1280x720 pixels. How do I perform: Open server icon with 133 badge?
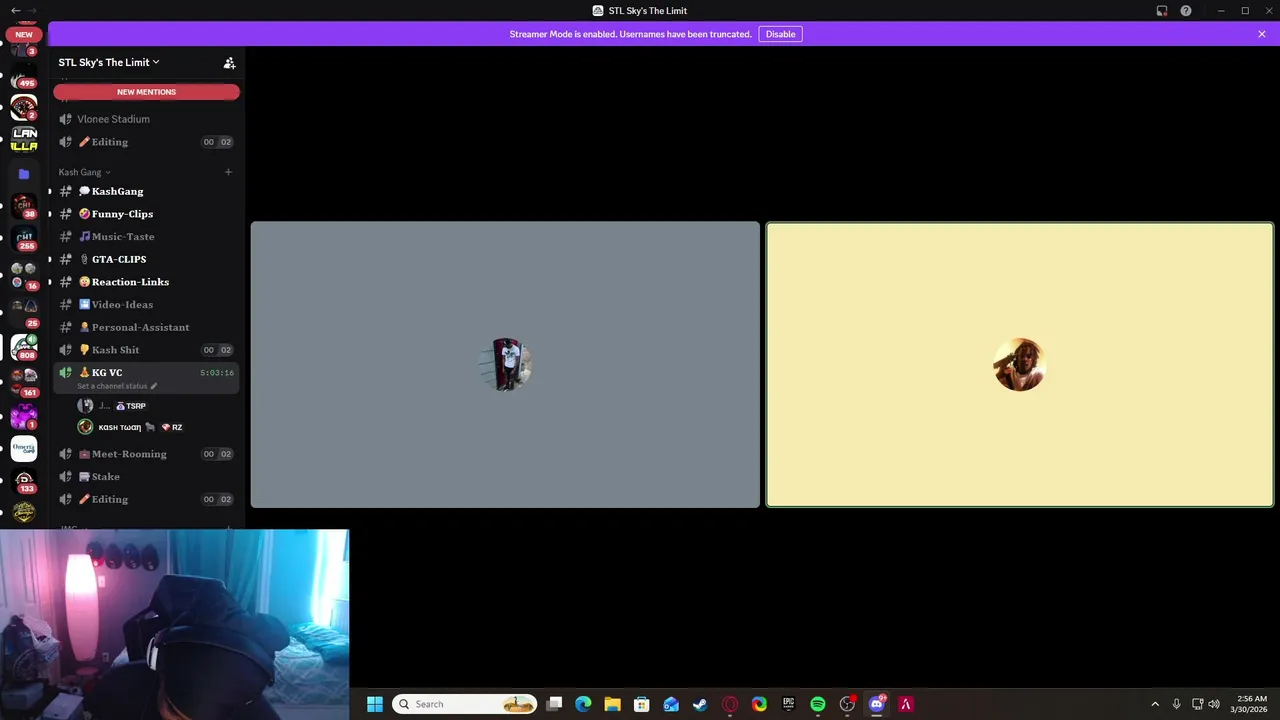click(x=24, y=481)
